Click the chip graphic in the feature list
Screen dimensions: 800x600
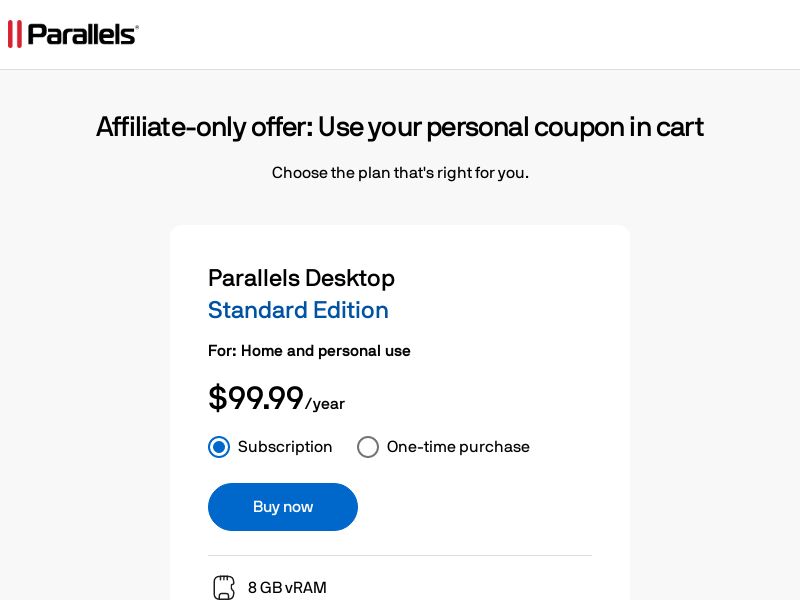coord(223,587)
